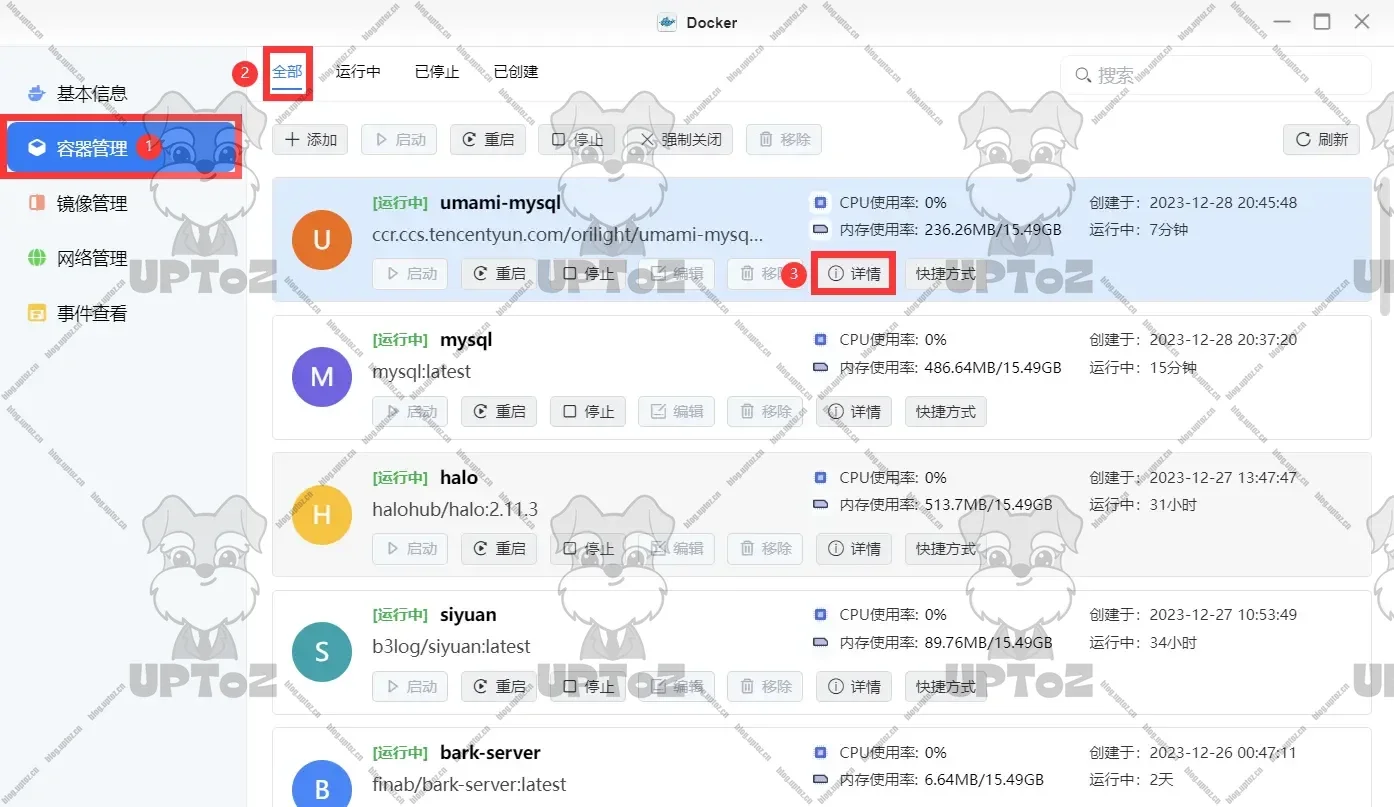Open 镜像管理 in the sidebar
The height and width of the screenshot is (807, 1394).
pos(92,203)
